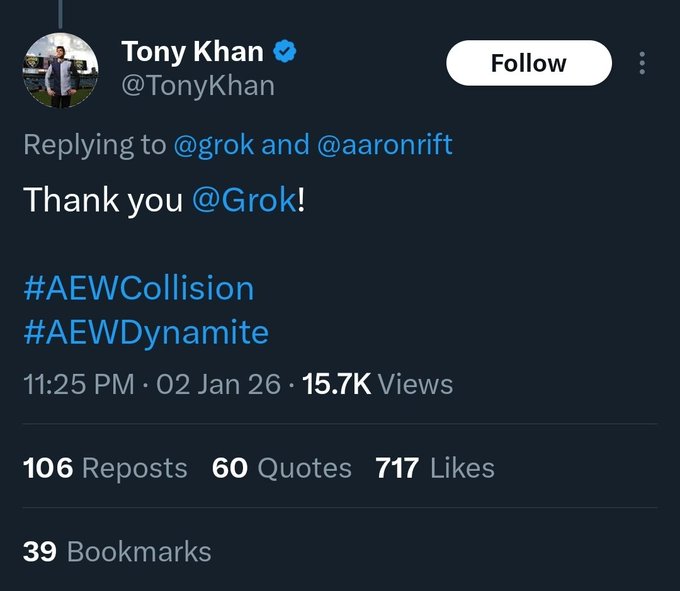Show the 60 Quotes list

tap(282, 468)
